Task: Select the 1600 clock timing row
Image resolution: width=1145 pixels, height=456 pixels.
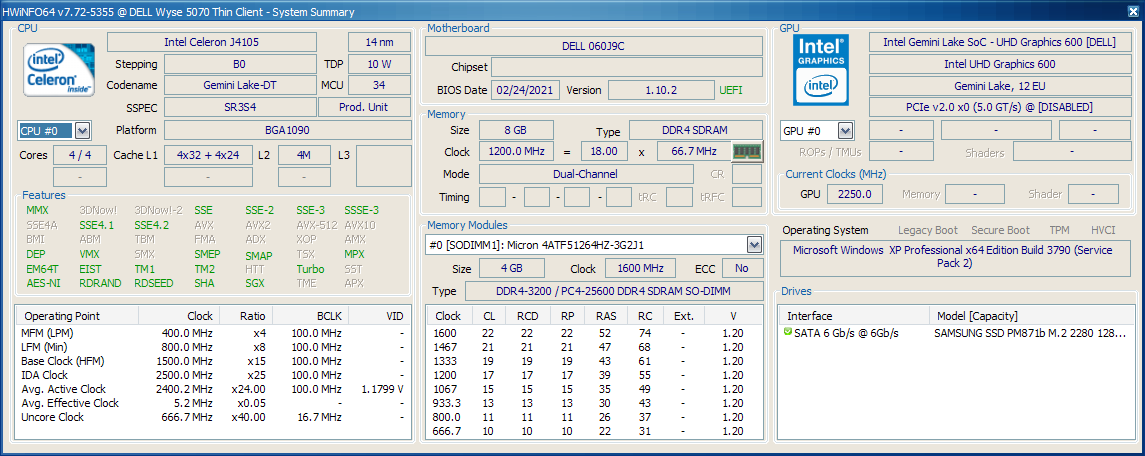Action: click(x=594, y=333)
